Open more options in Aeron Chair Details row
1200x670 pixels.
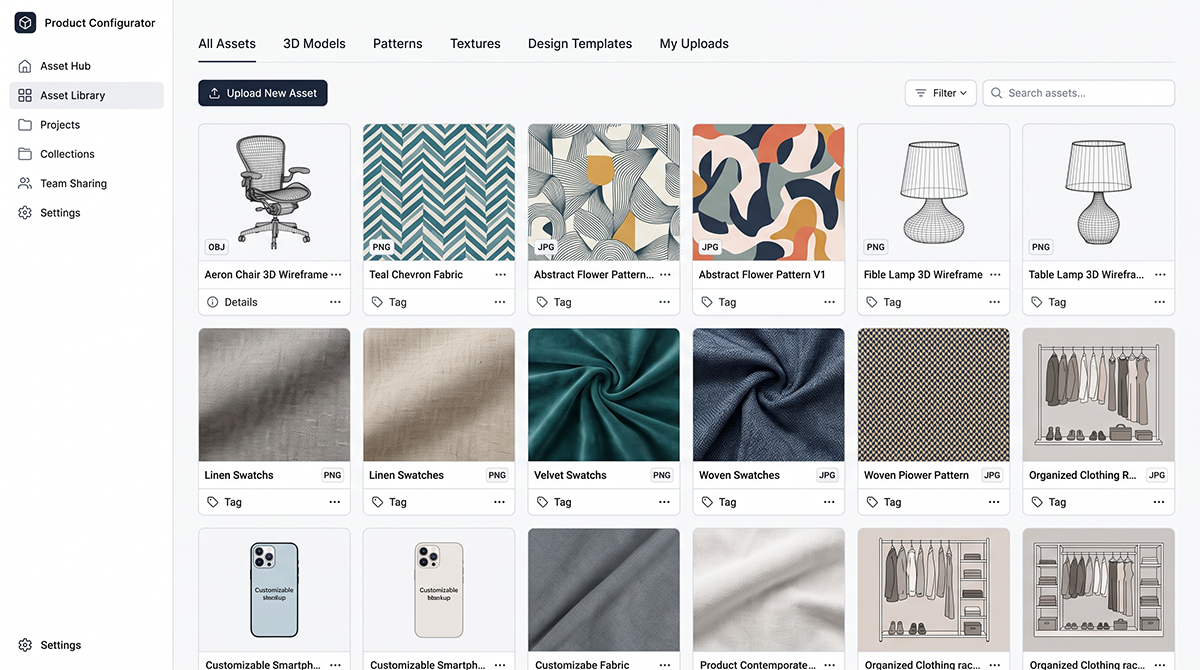tap(336, 302)
